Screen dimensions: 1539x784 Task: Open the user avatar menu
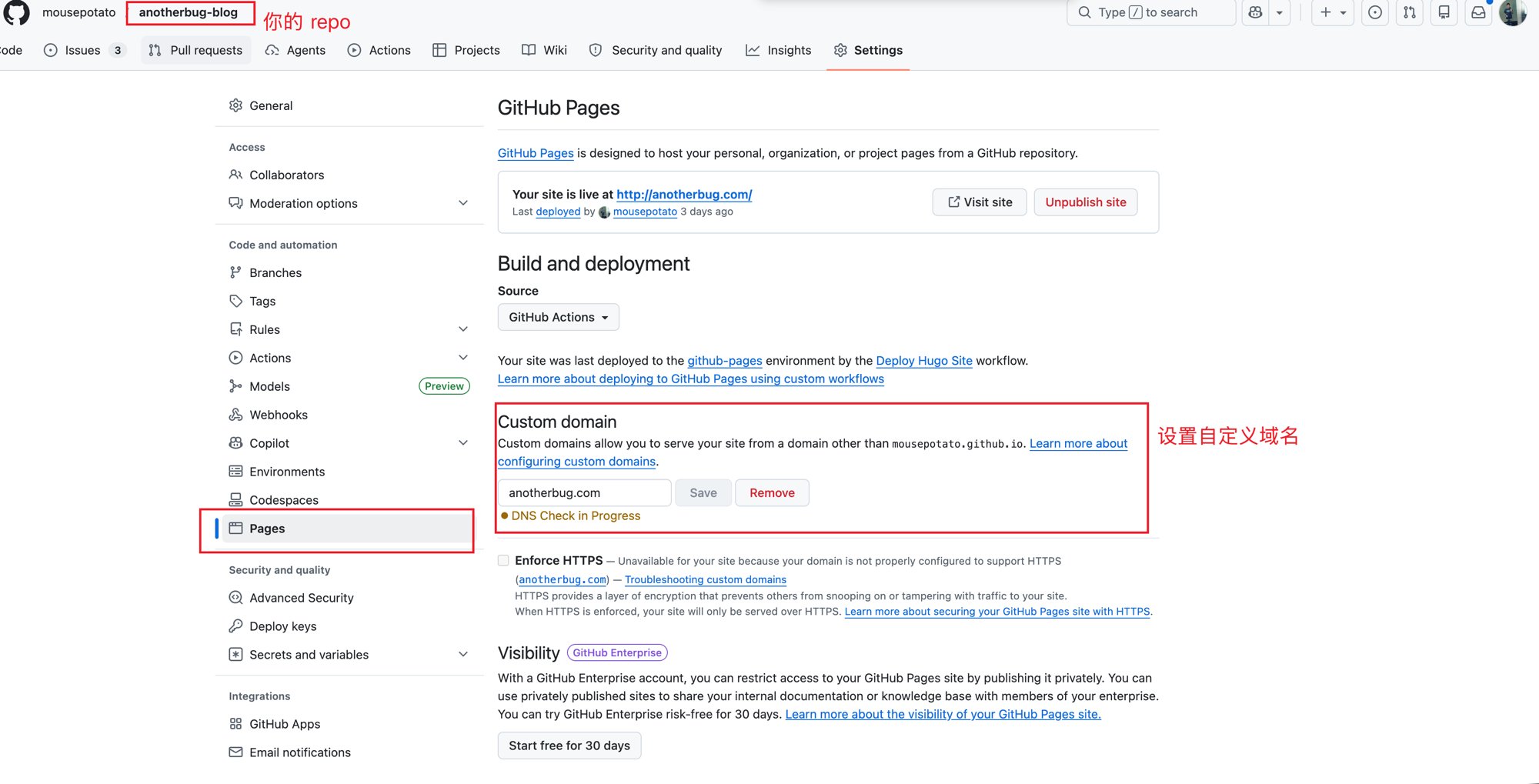click(1513, 12)
